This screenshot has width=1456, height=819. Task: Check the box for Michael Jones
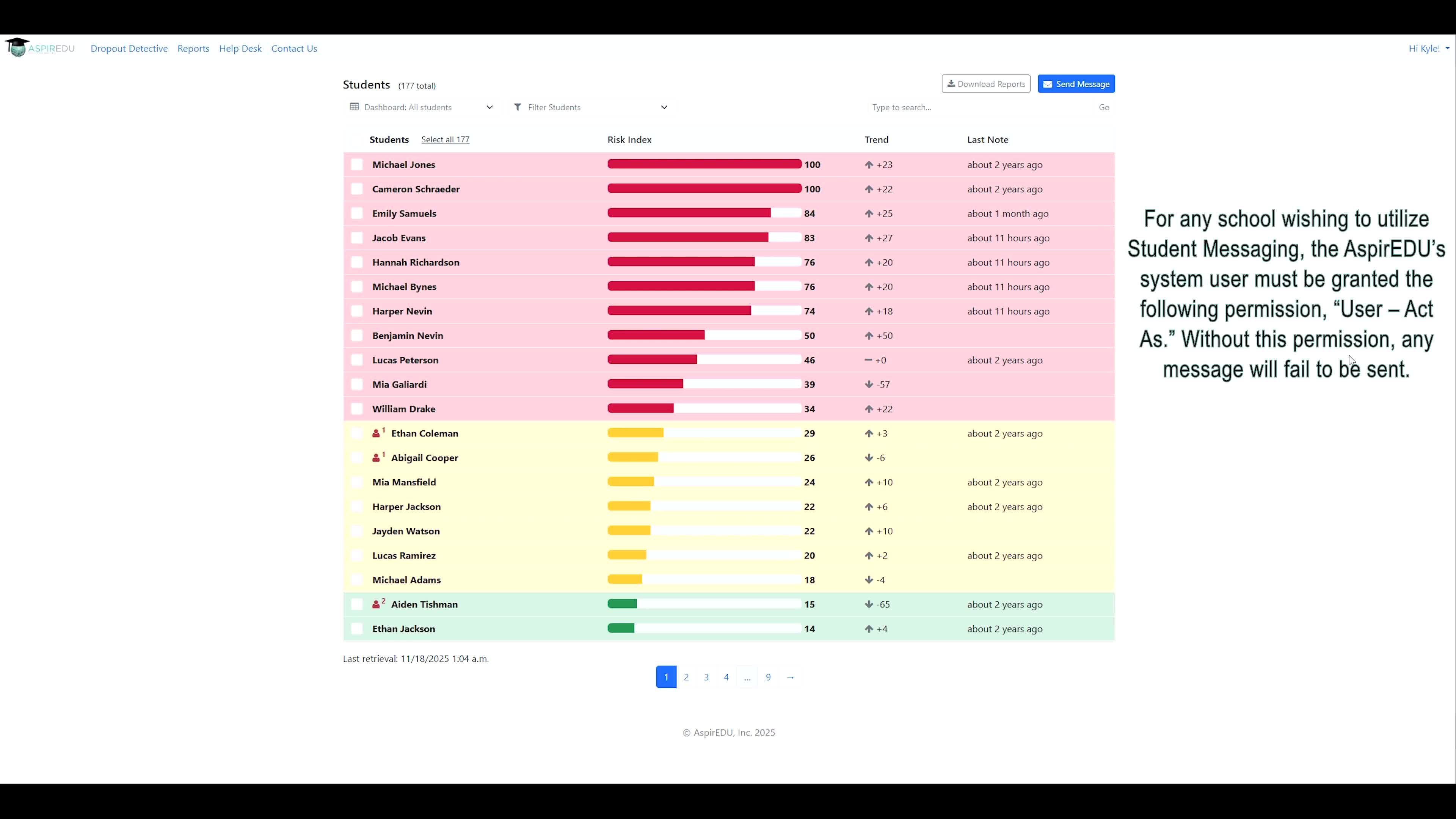click(357, 165)
